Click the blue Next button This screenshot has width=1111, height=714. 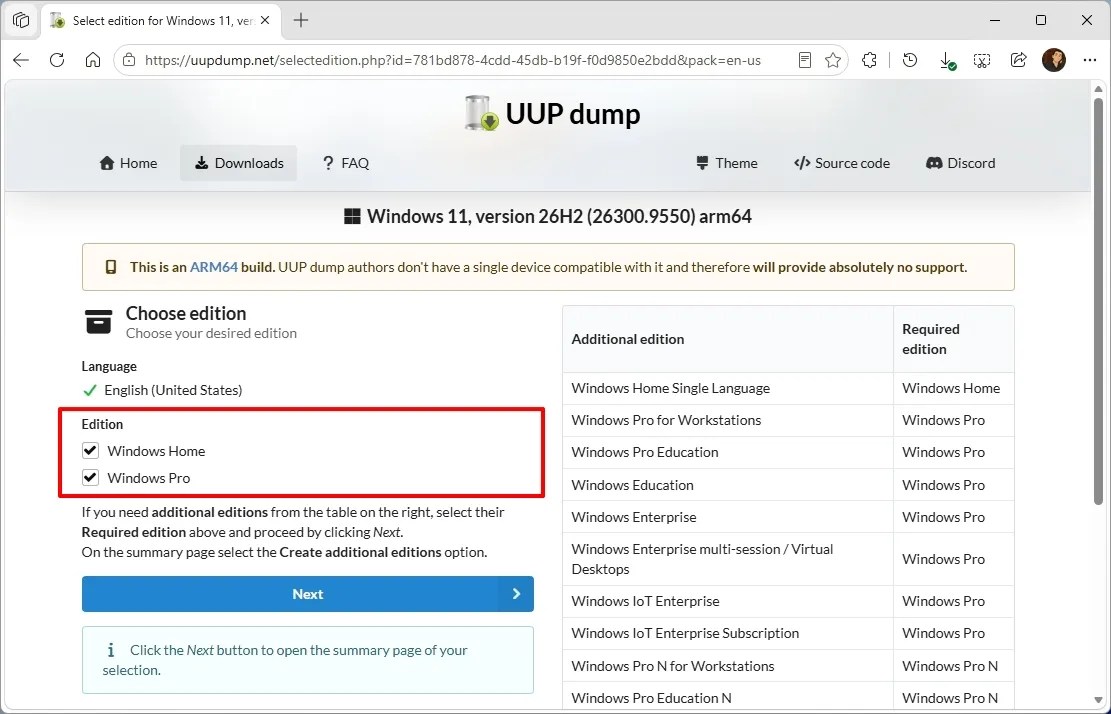click(308, 594)
